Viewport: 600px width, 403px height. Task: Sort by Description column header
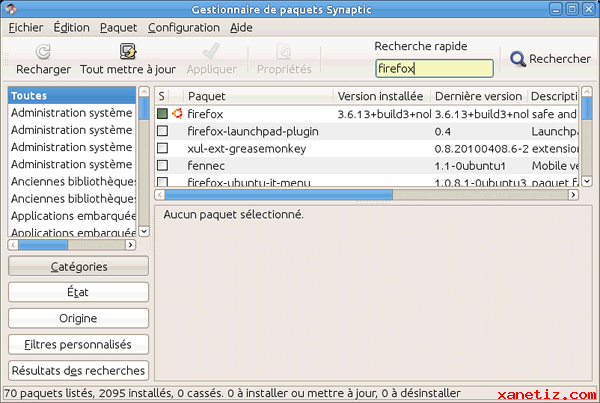[553, 96]
